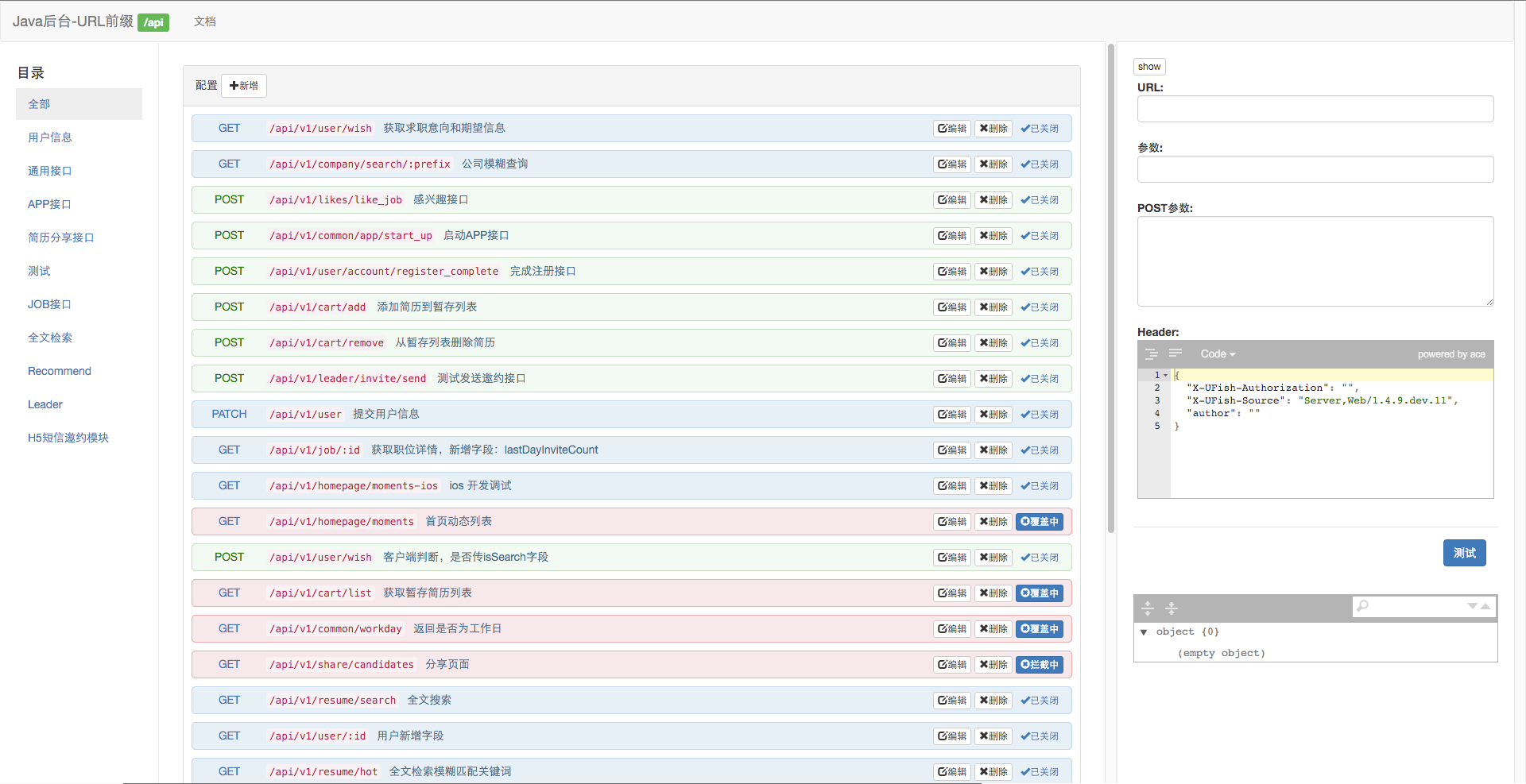This screenshot has width=1526, height=784.
Task: Select 全部 in the 目录 sidebar
Action: (x=79, y=104)
